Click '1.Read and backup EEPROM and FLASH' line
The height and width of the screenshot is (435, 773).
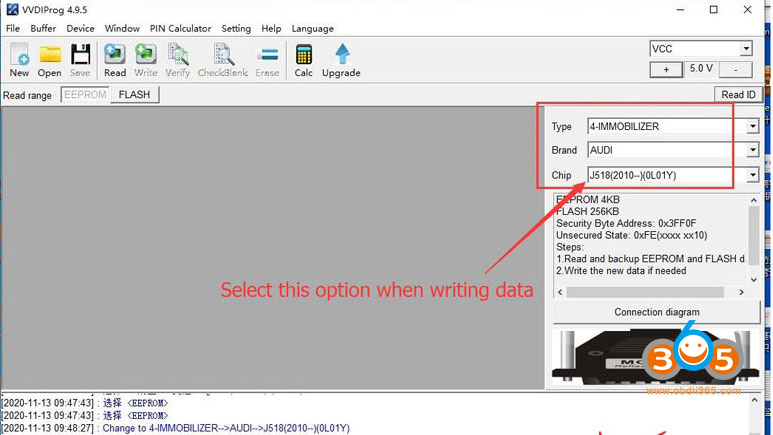pyautogui.click(x=650, y=259)
